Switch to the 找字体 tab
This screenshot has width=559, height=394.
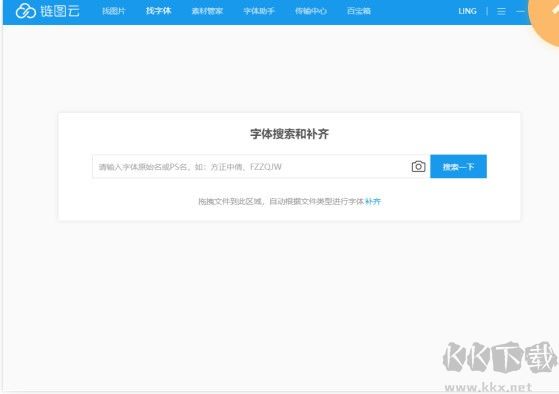pyautogui.click(x=159, y=11)
